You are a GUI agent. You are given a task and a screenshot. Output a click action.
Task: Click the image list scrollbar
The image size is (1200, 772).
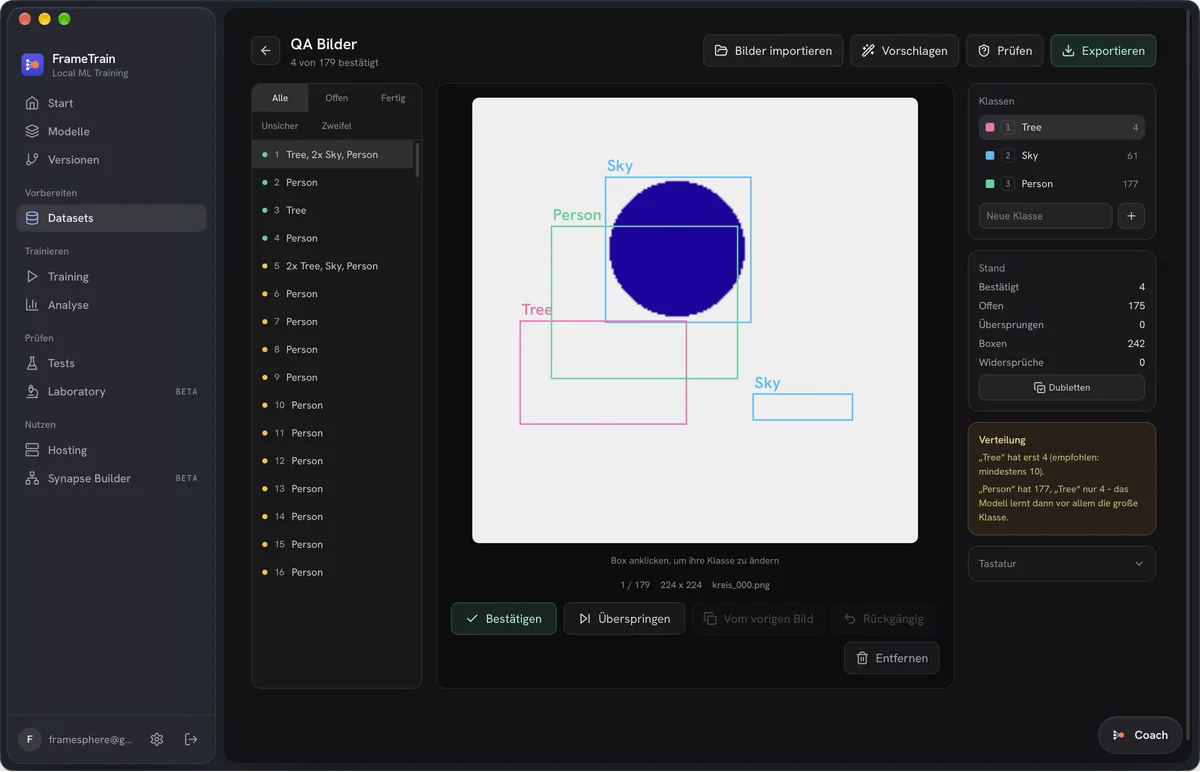point(417,160)
